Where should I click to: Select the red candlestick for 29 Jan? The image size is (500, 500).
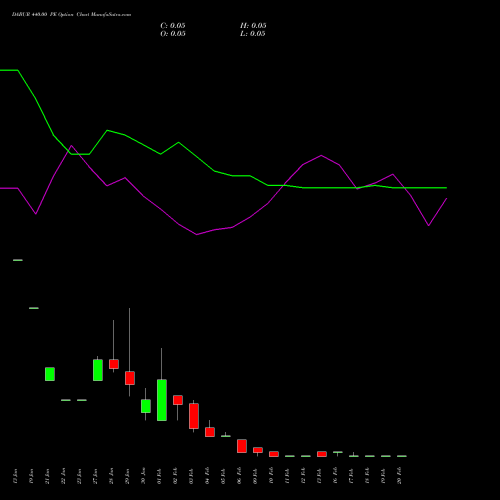130,378
